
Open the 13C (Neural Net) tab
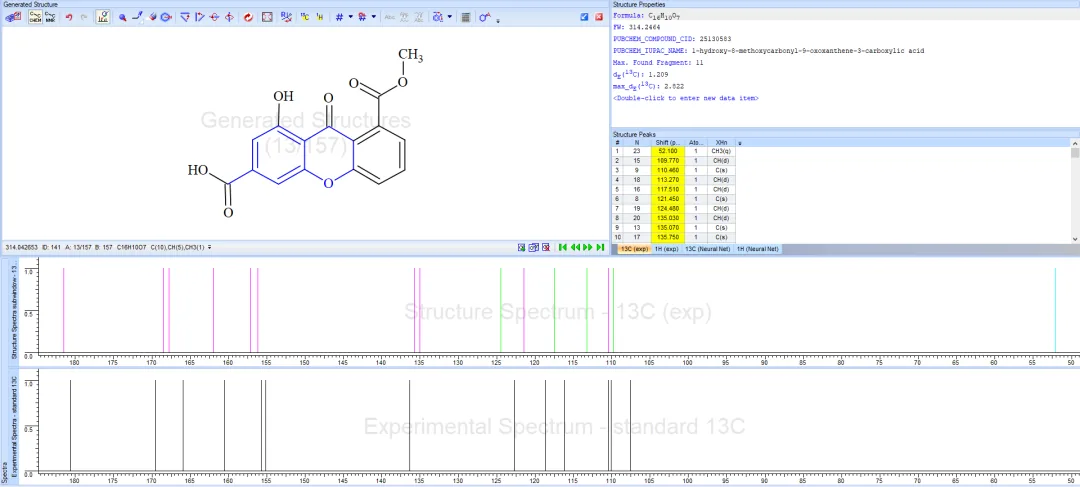707,249
